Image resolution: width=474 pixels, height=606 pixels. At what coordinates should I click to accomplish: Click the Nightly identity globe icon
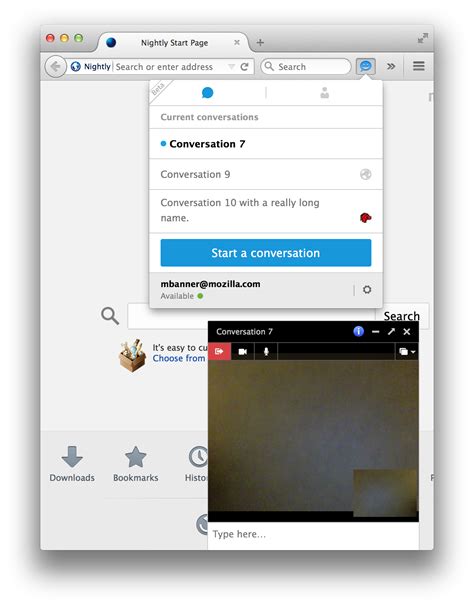click(x=75, y=66)
